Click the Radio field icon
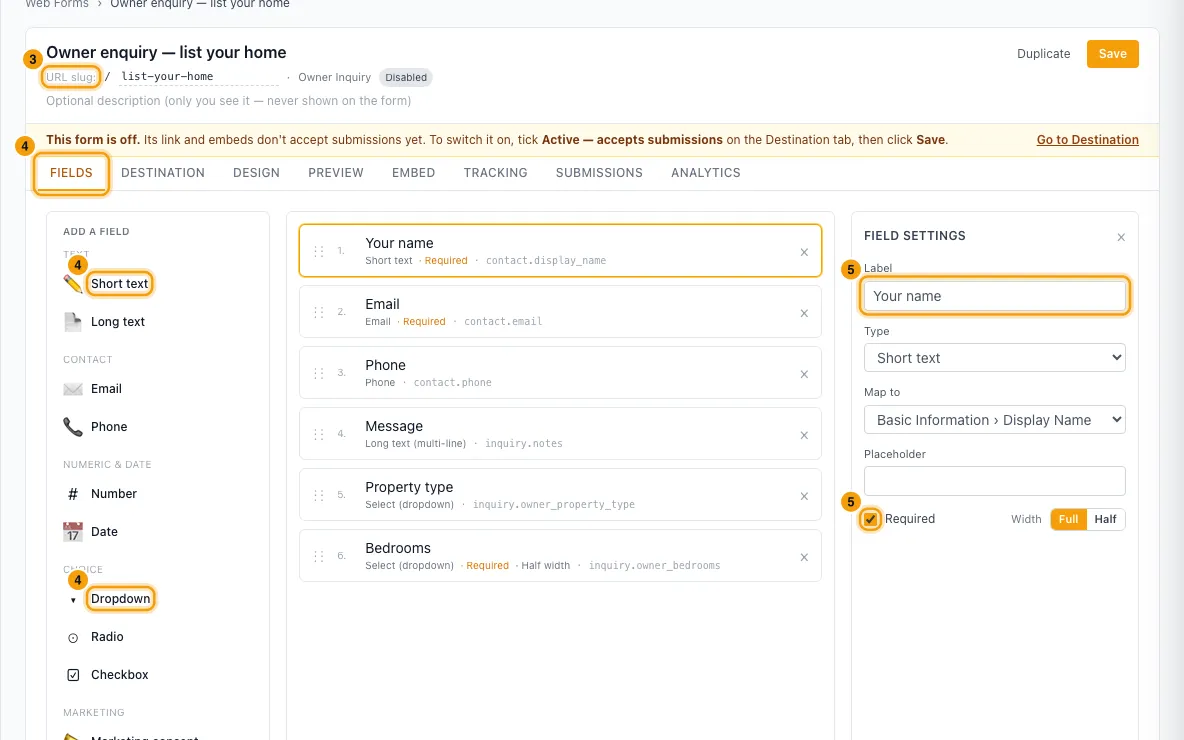The image size is (1184, 740). point(72,638)
